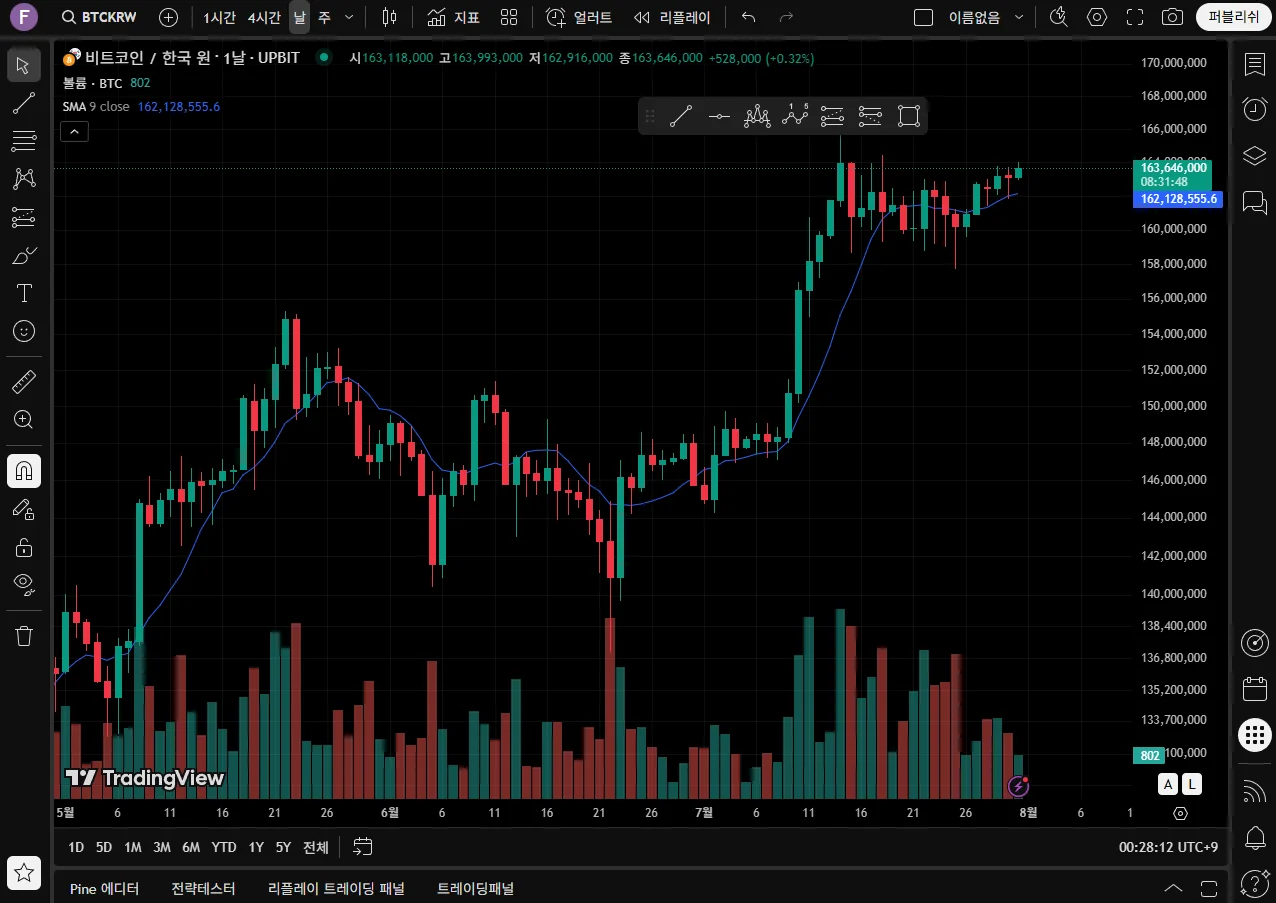Select the 날 daily interval
Image resolution: width=1276 pixels, height=903 pixels.
300,17
